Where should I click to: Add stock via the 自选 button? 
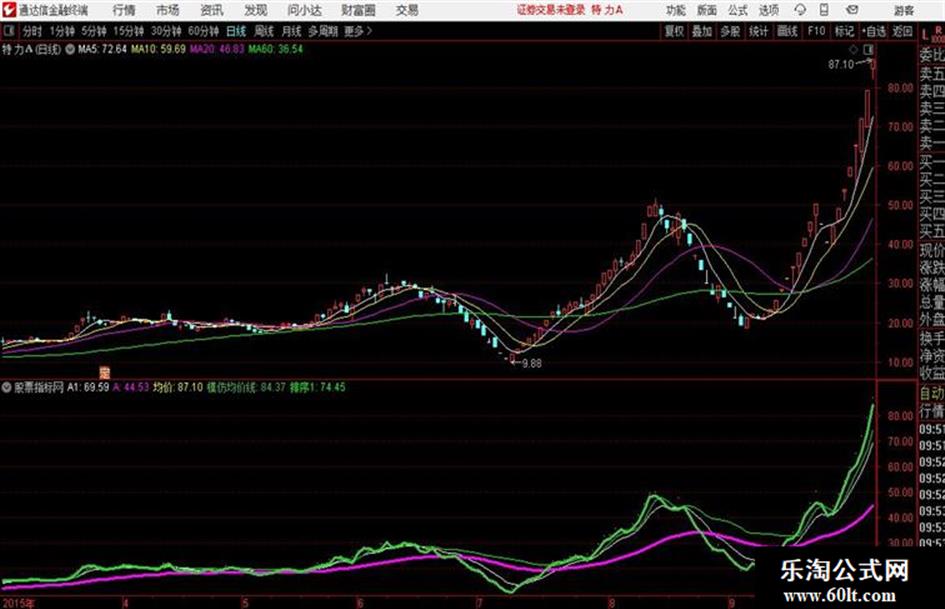(x=873, y=31)
